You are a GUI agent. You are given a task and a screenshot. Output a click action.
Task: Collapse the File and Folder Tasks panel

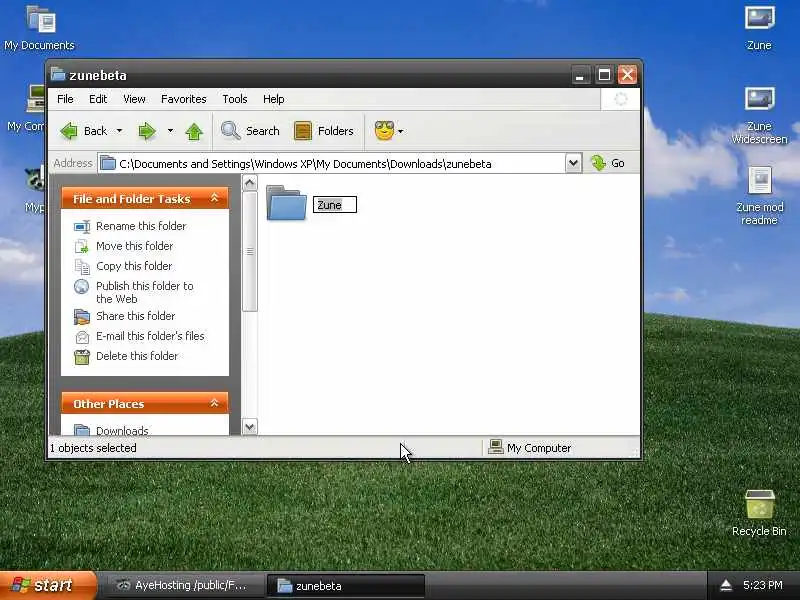(215, 198)
